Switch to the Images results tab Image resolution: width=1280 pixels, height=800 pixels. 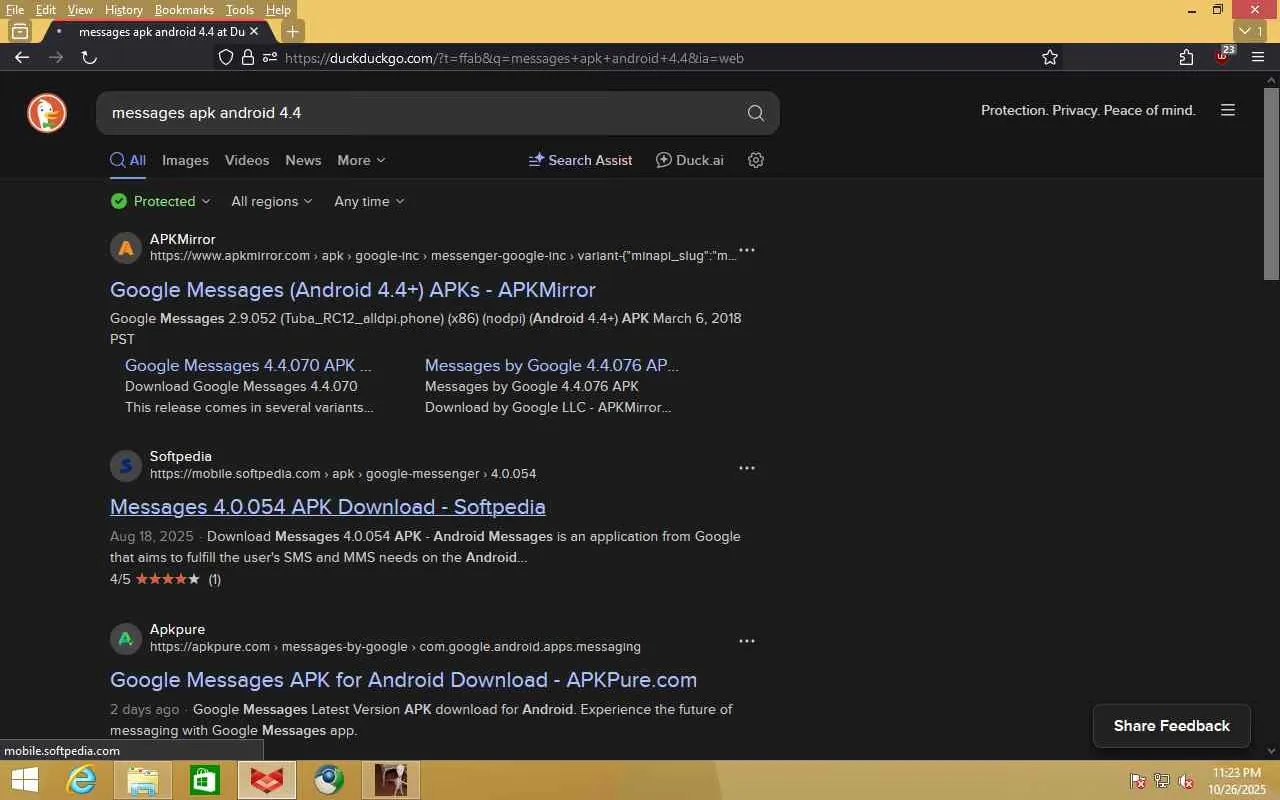(185, 160)
